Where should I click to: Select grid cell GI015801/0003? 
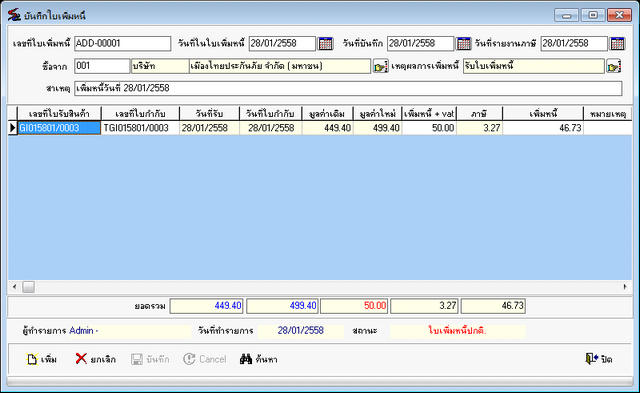click(59, 128)
